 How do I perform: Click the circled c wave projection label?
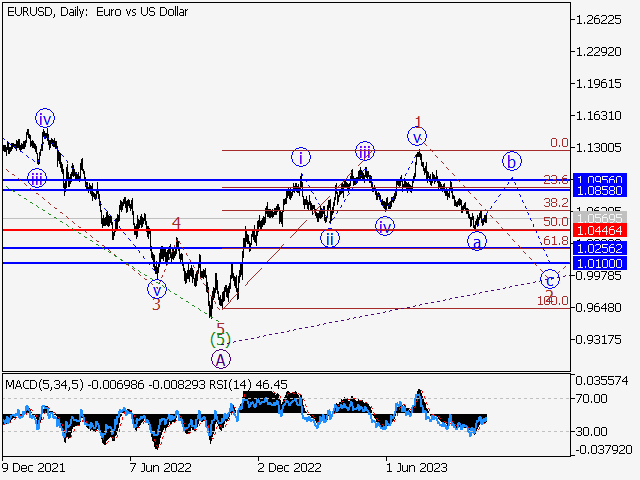click(550, 280)
